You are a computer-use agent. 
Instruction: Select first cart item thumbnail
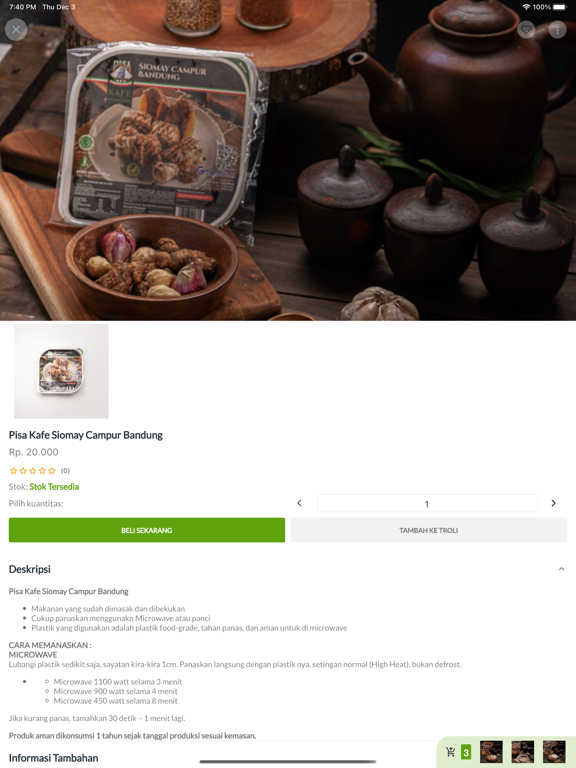491,752
